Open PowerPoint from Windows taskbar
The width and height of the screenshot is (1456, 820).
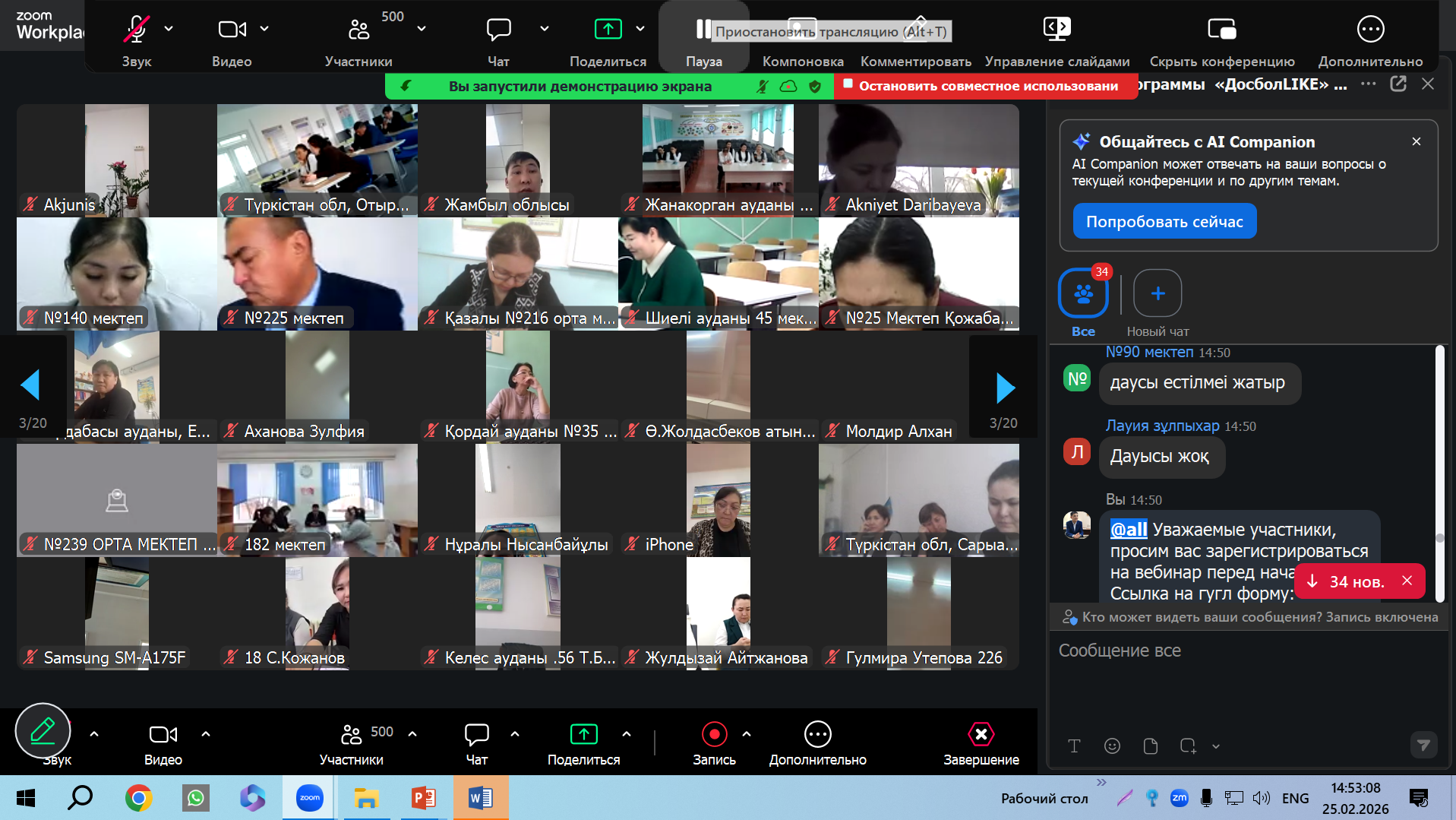(423, 798)
